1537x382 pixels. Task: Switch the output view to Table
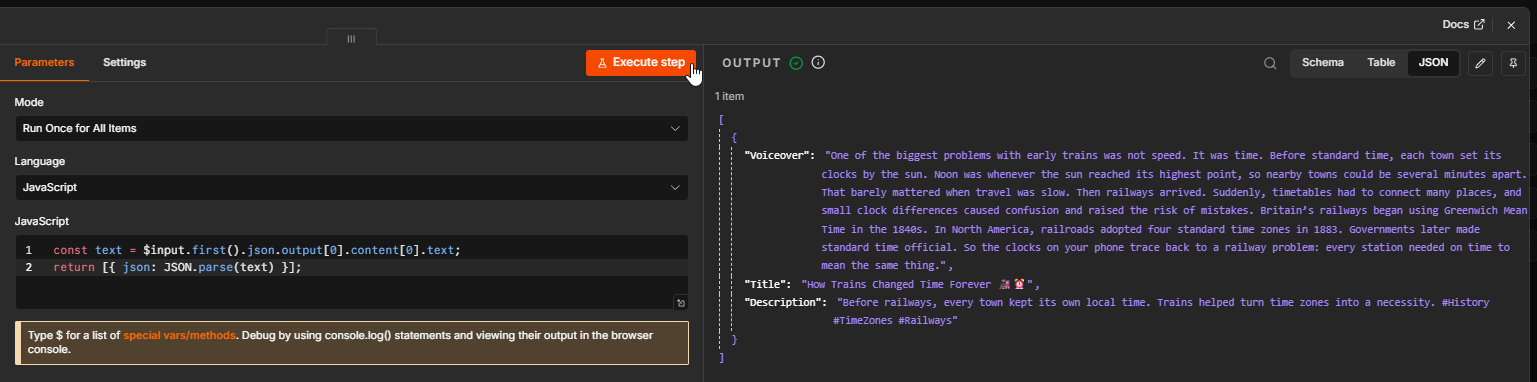[x=1381, y=62]
